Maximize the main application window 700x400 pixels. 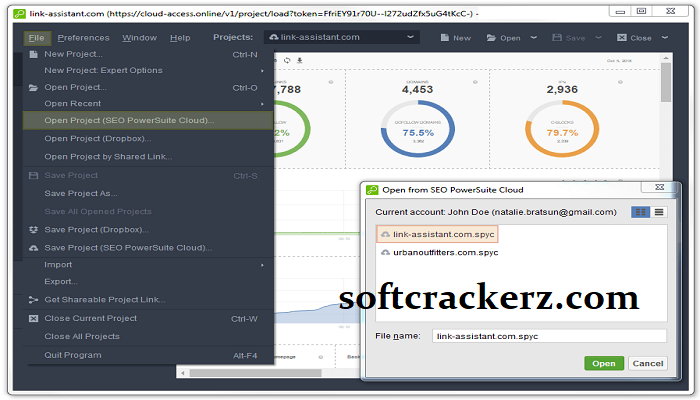click(x=642, y=11)
